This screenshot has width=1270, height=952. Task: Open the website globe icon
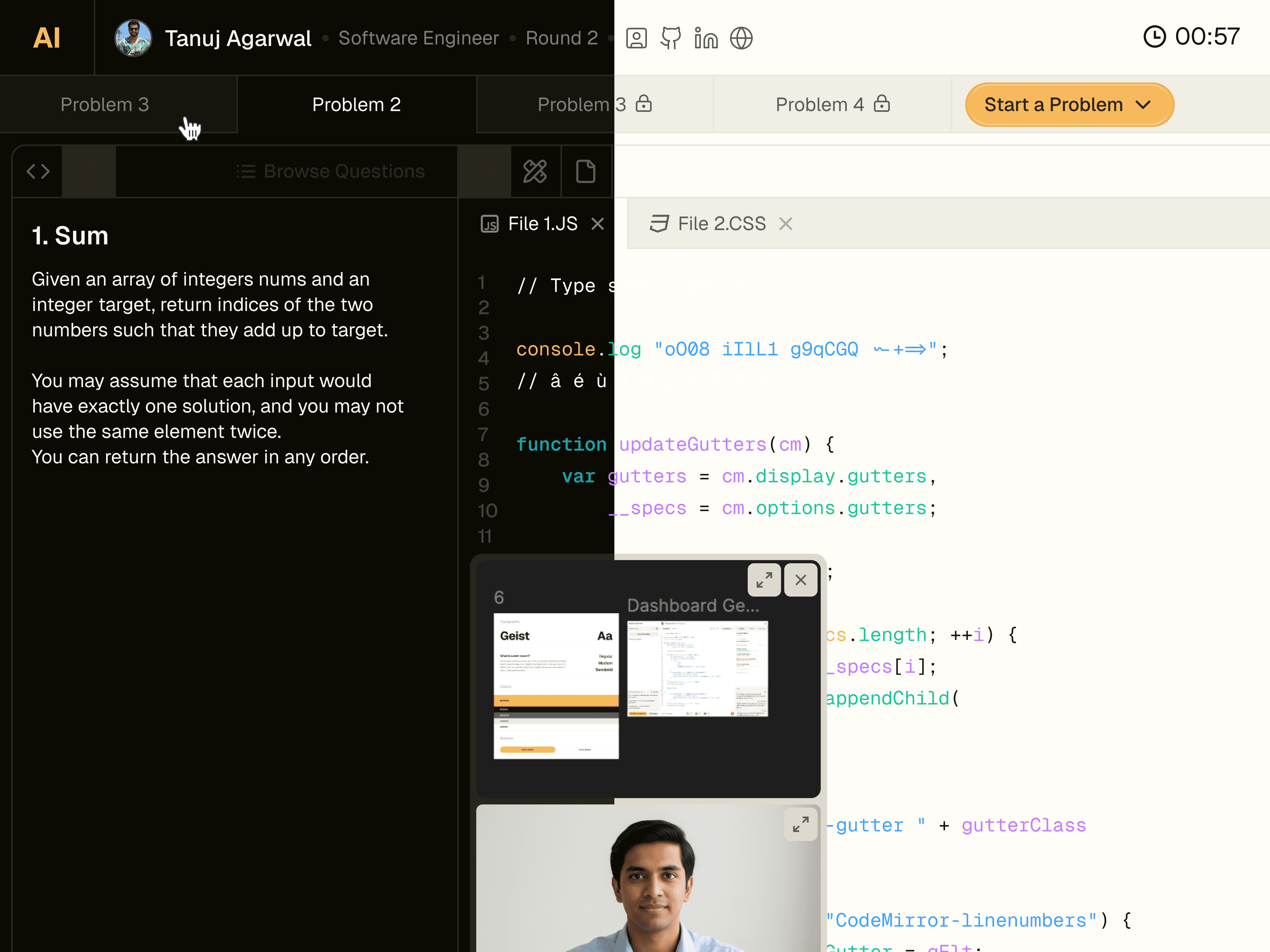741,38
